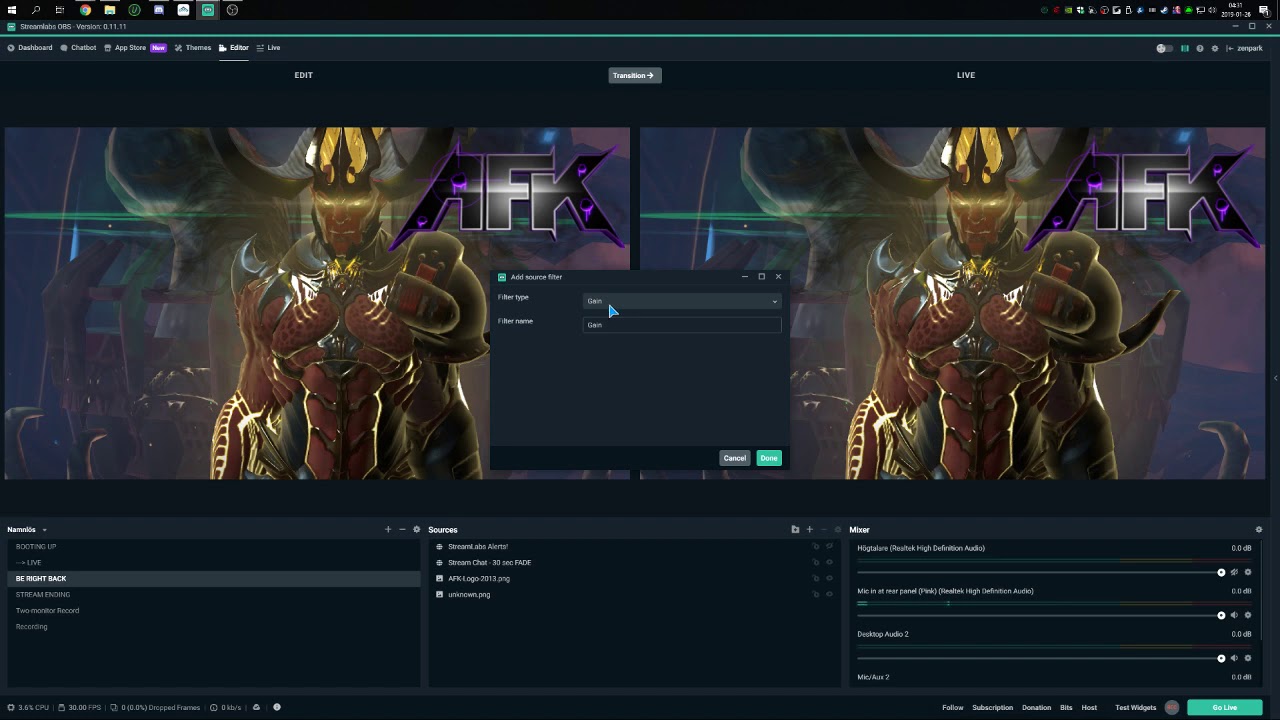Test the Host alert

click(x=1089, y=708)
